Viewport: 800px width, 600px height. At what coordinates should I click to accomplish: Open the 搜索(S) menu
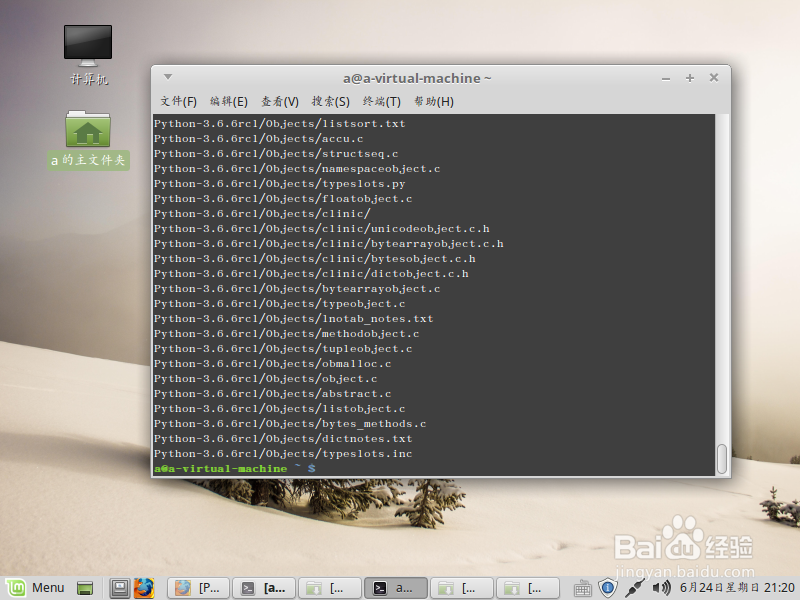pyautogui.click(x=330, y=101)
